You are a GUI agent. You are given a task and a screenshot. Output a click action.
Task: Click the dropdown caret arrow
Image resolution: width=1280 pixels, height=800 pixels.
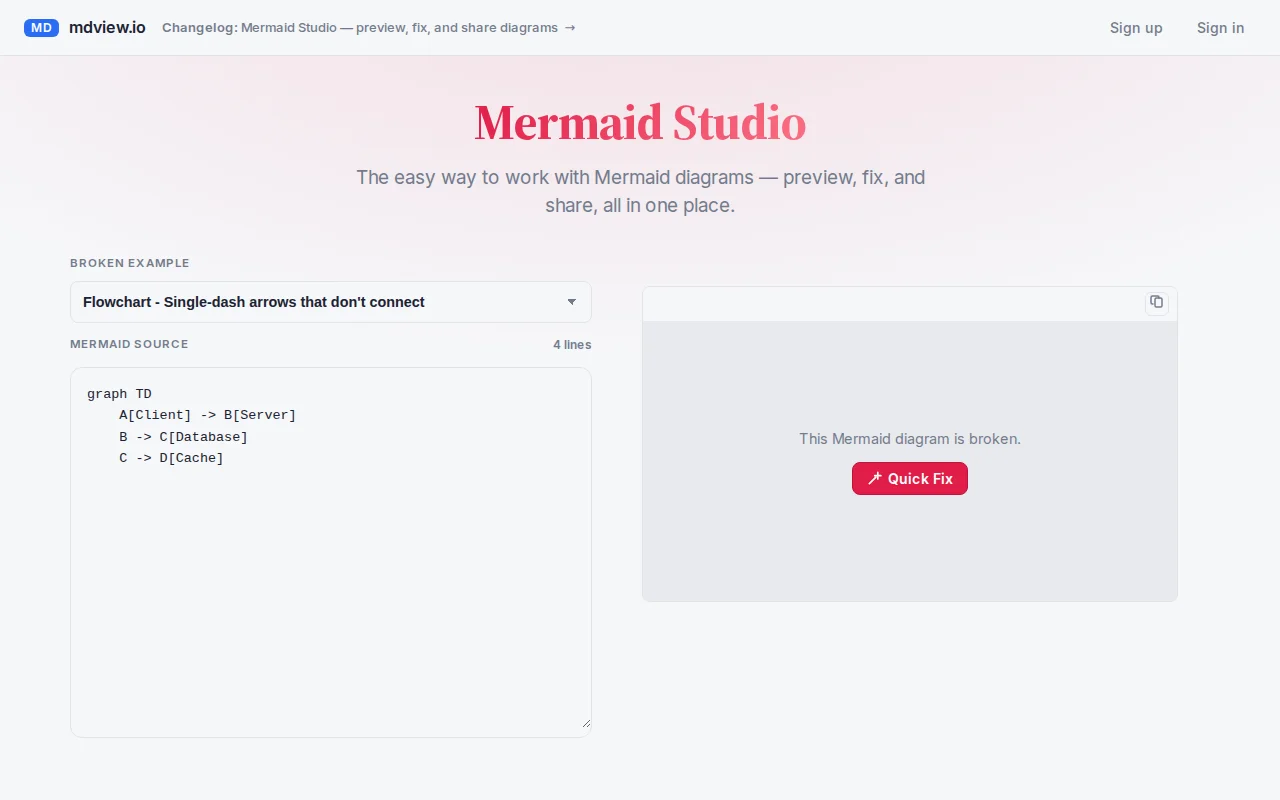pyautogui.click(x=572, y=302)
